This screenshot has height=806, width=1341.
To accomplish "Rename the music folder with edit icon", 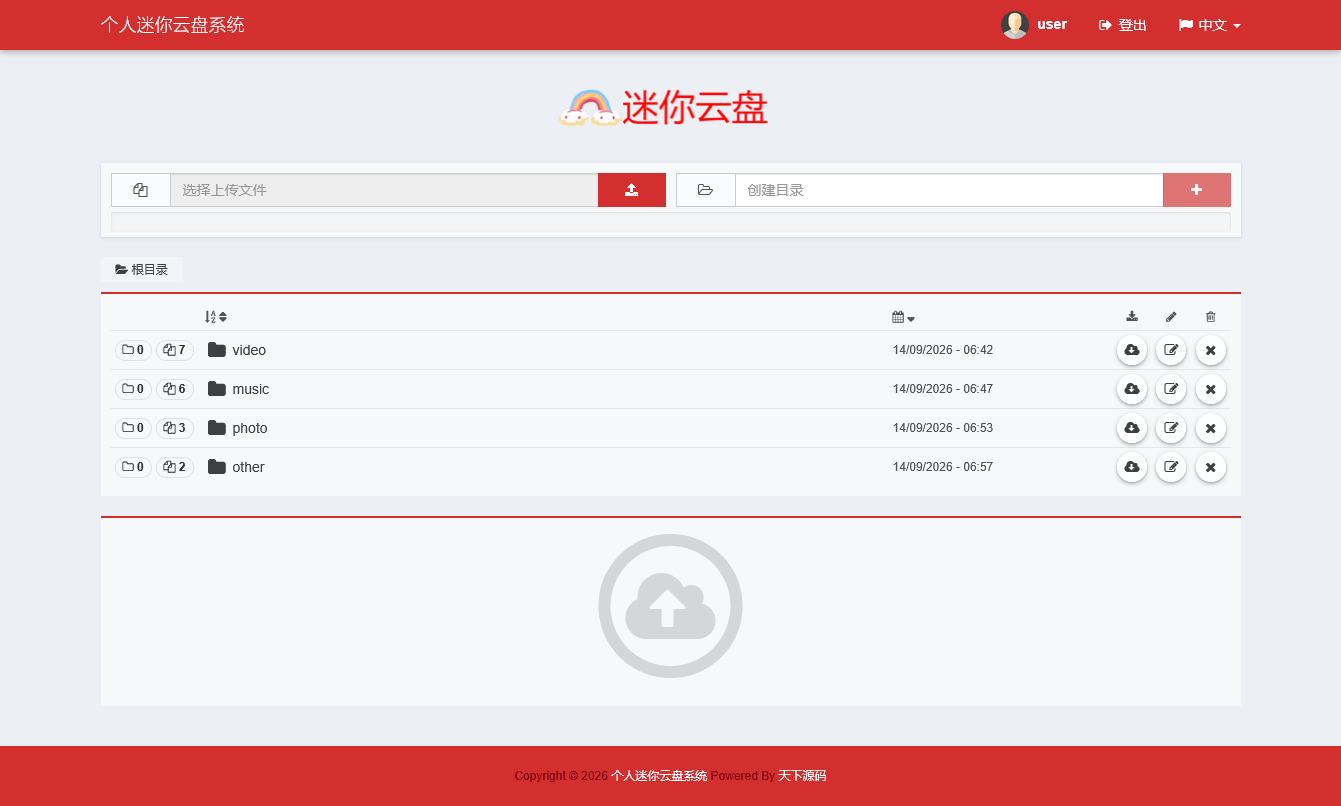I will point(1171,389).
